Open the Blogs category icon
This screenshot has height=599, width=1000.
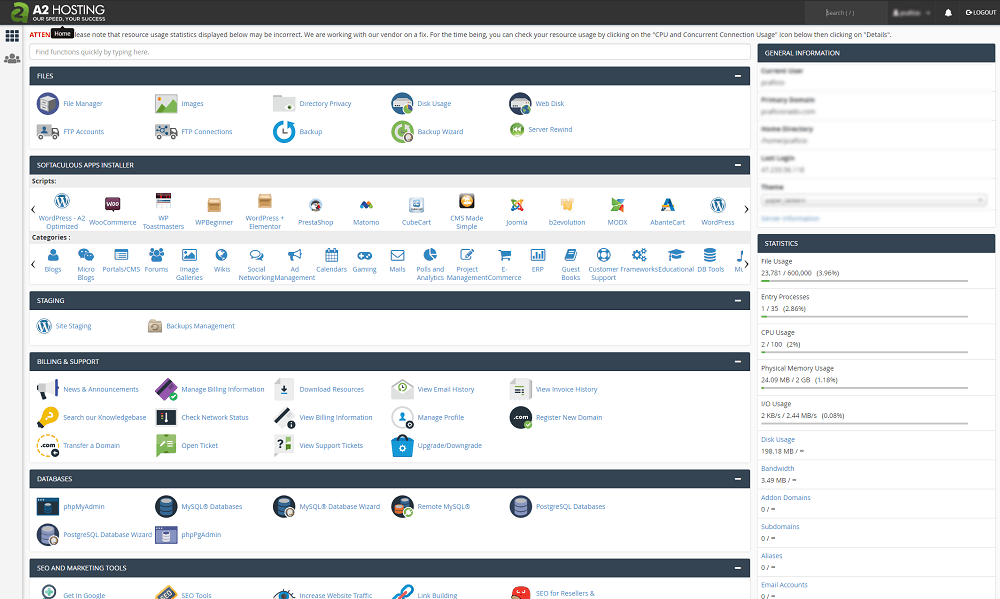(53, 255)
